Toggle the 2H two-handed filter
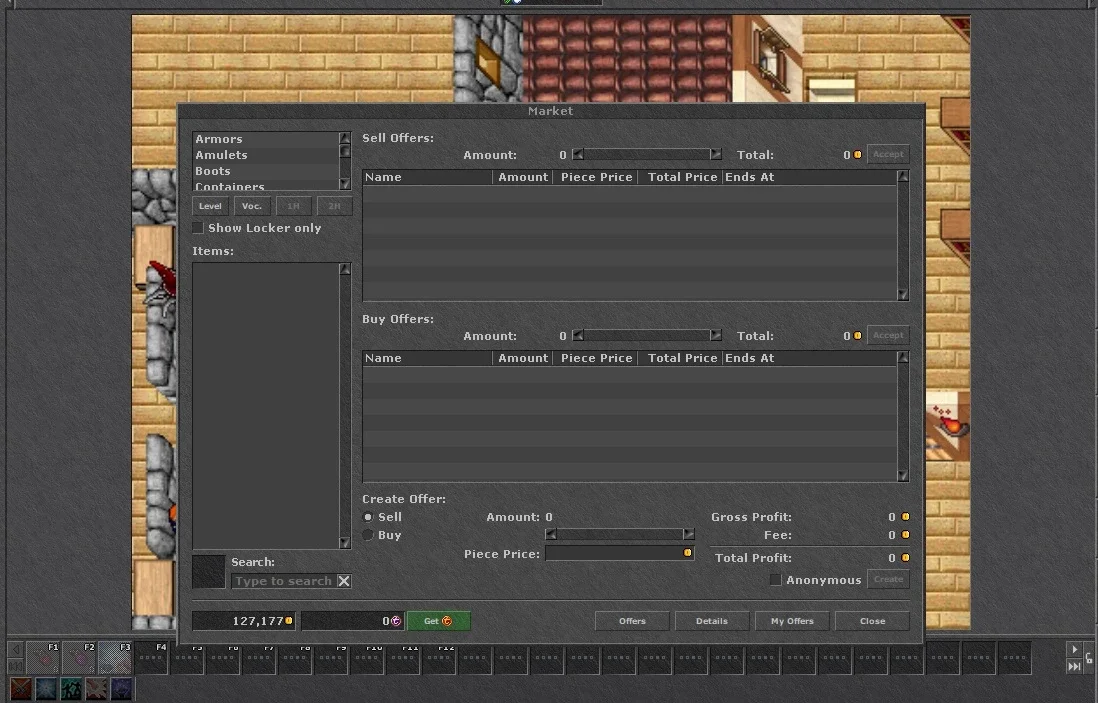Image resolution: width=1098 pixels, height=703 pixels. coord(334,206)
